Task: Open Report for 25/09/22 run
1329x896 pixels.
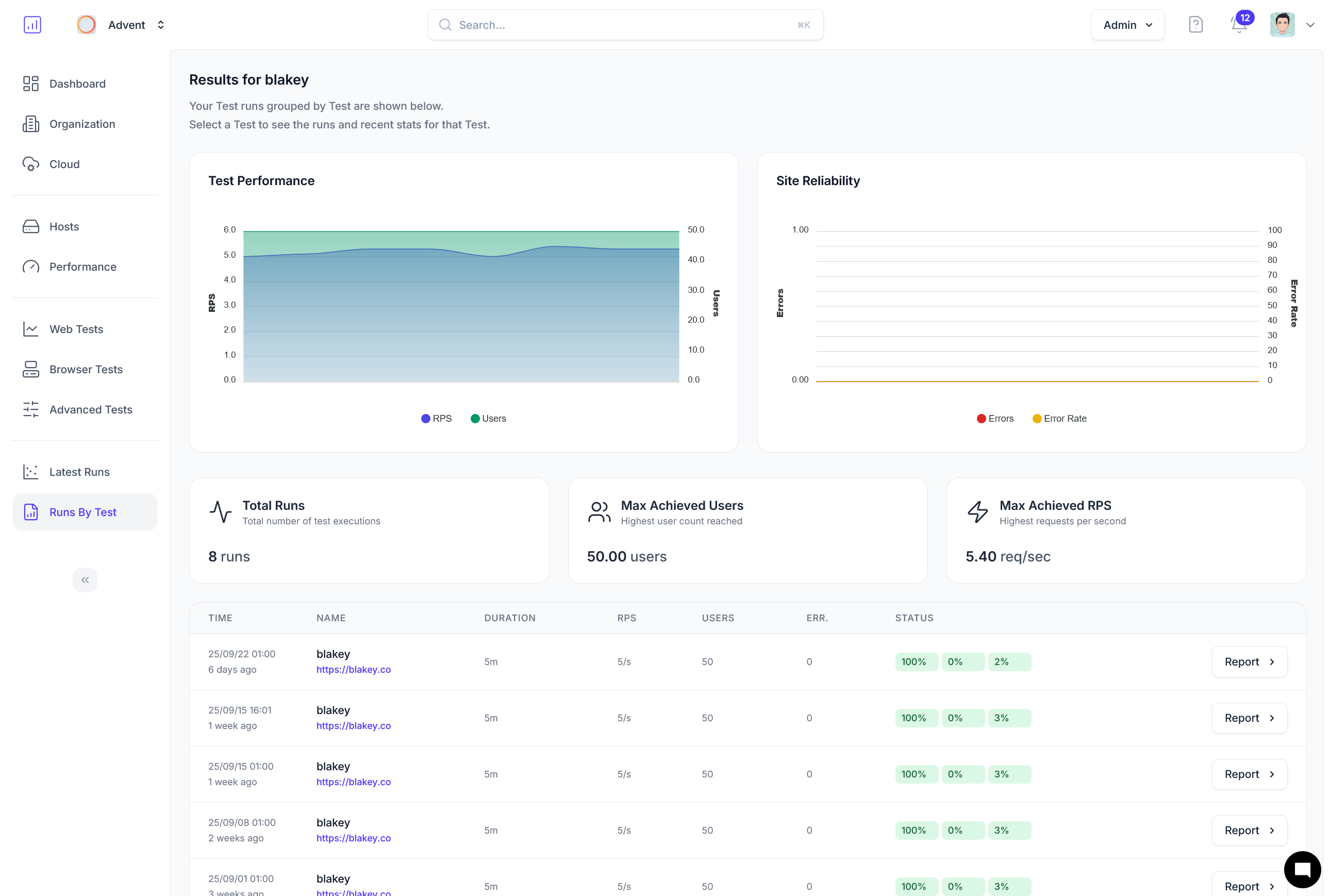Action: [1249, 662]
